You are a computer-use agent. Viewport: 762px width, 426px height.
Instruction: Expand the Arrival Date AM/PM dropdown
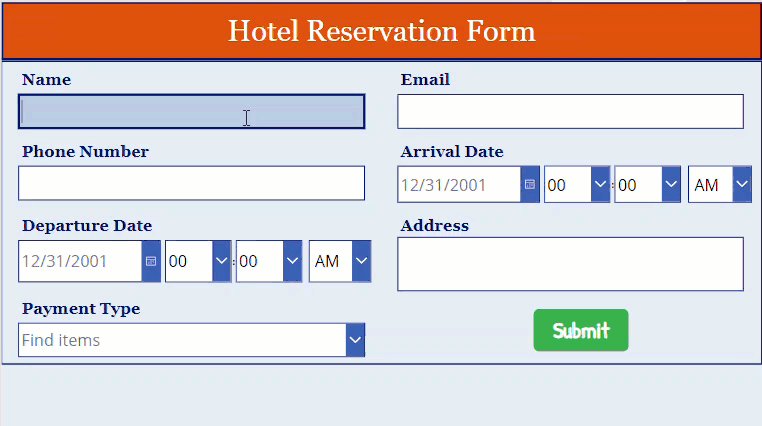pos(742,185)
